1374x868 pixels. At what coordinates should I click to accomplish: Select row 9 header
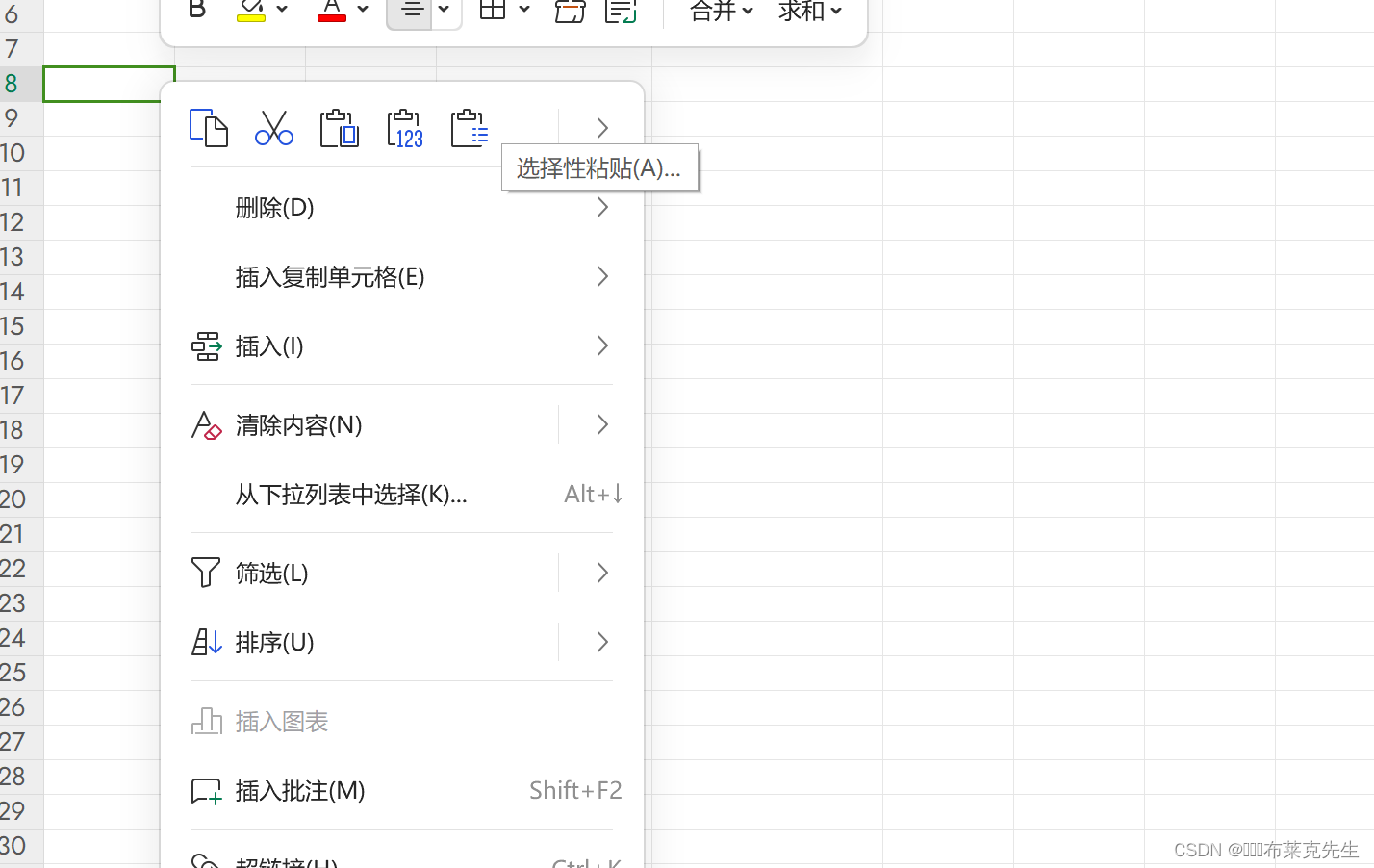click(21, 118)
